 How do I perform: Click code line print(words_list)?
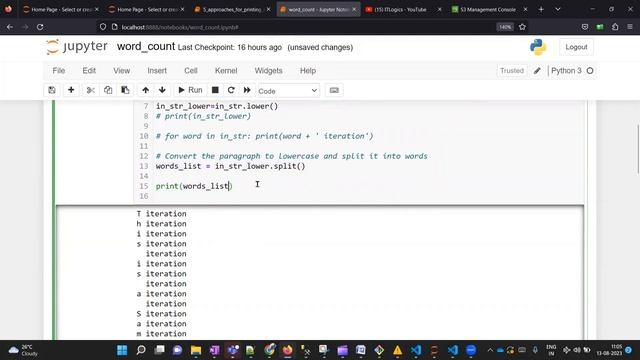tap(194, 186)
